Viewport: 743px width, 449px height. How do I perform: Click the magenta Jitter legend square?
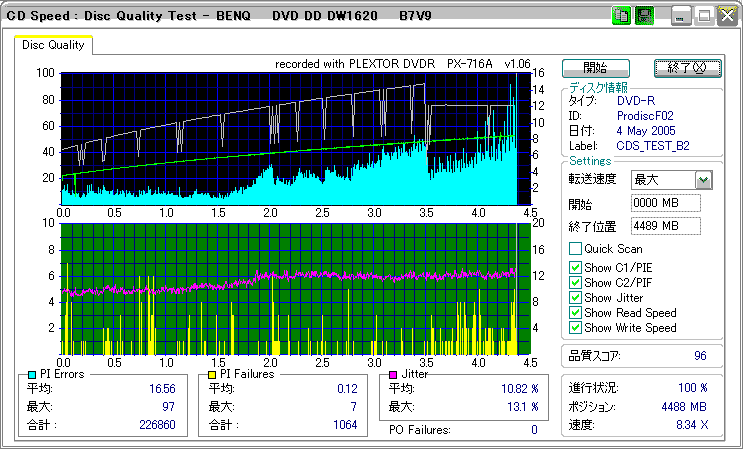(394, 375)
